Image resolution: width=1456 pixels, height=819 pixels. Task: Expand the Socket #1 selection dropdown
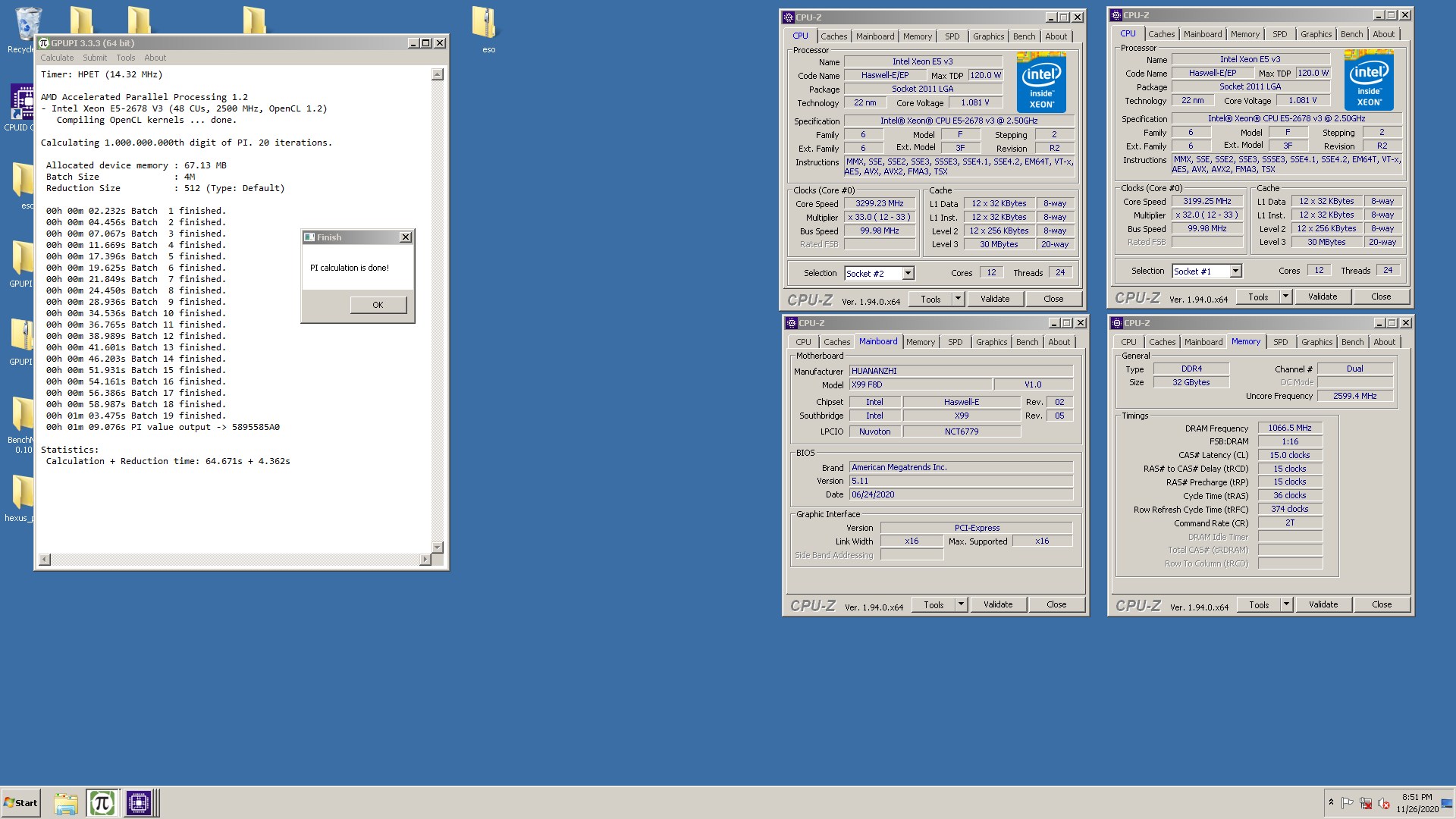[1235, 271]
